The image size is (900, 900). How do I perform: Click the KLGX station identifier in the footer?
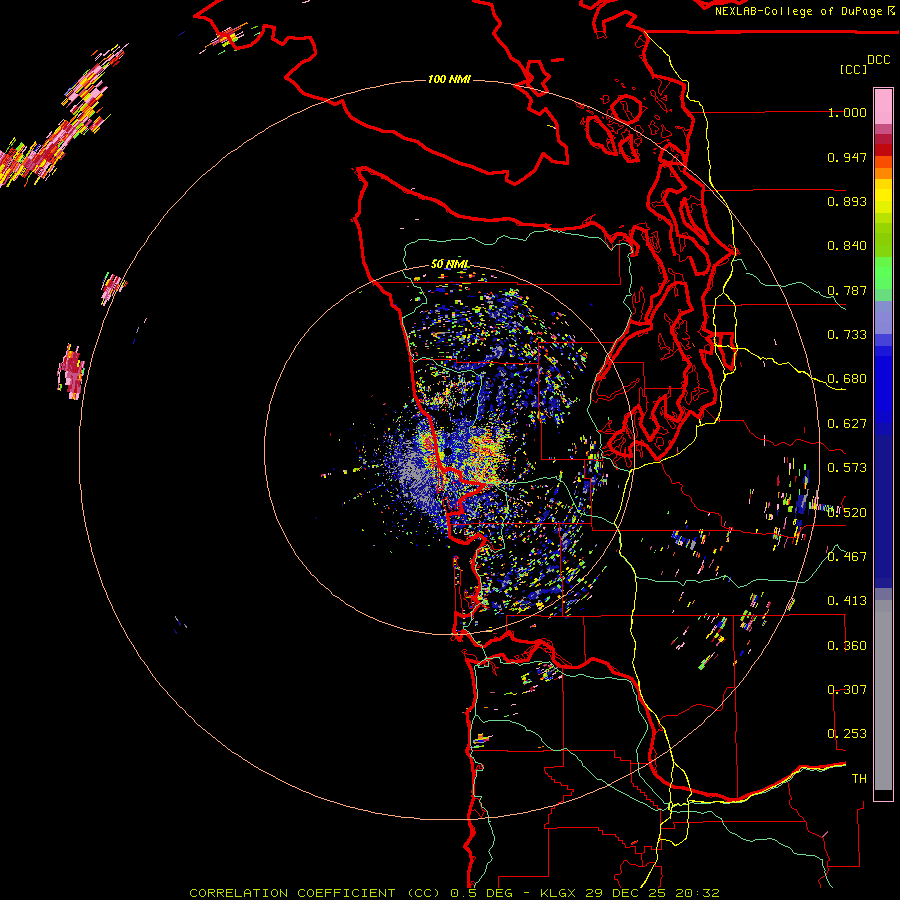point(559,893)
